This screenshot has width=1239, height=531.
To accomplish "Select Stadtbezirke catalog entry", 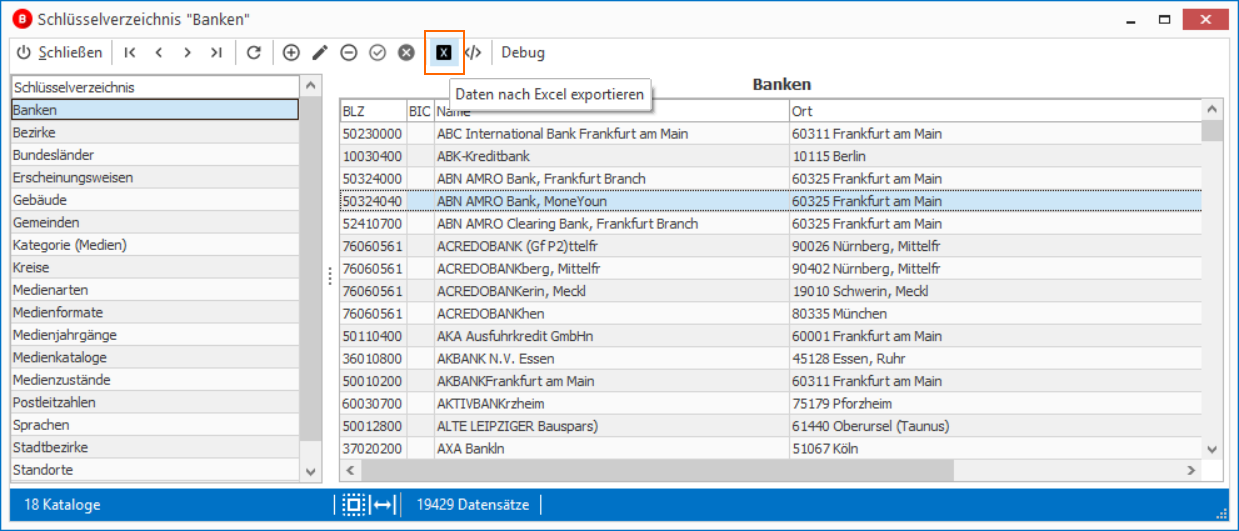I will [x=155, y=447].
